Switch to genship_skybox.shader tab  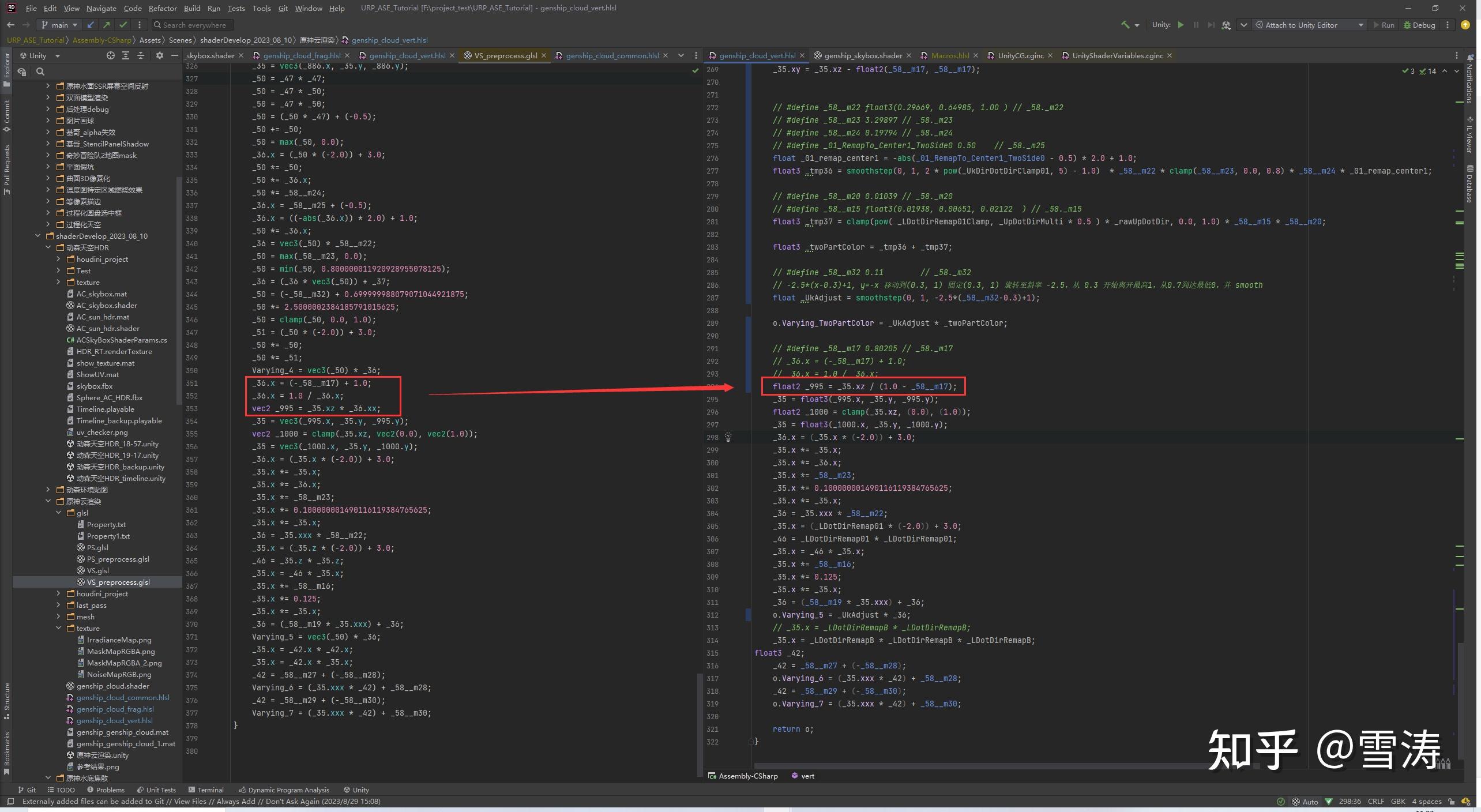[x=863, y=55]
